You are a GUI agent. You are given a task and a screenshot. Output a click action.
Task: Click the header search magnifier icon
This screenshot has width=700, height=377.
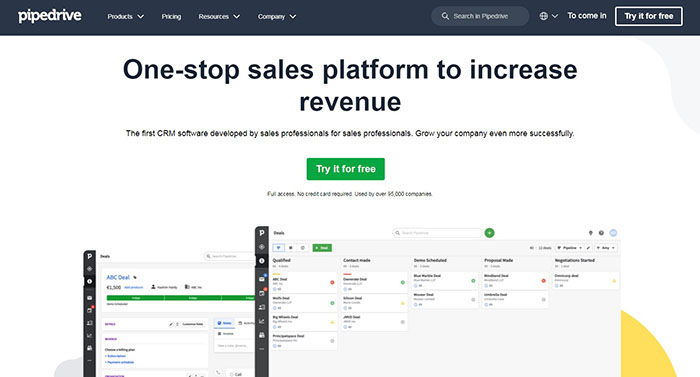click(x=445, y=16)
